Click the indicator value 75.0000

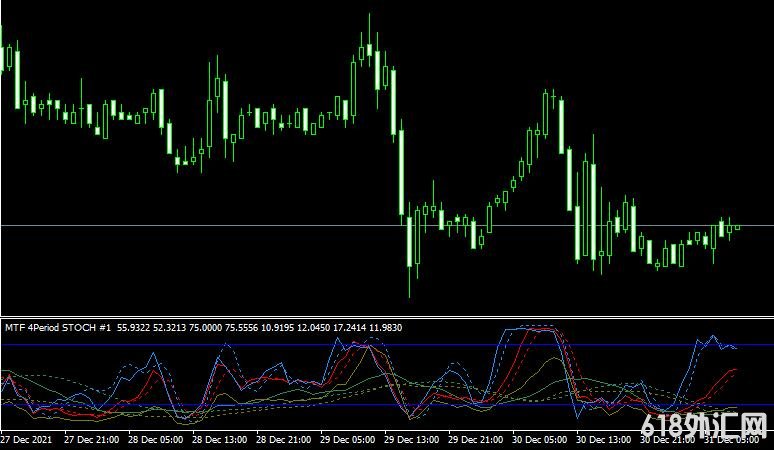tap(206, 328)
